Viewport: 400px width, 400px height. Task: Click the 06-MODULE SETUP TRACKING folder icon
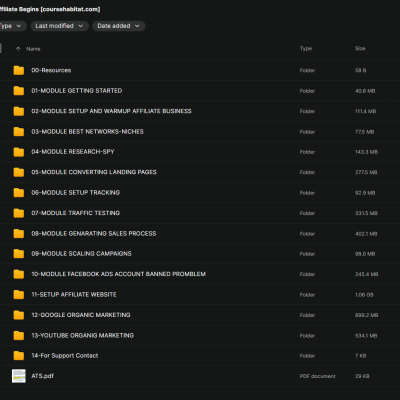click(x=19, y=192)
